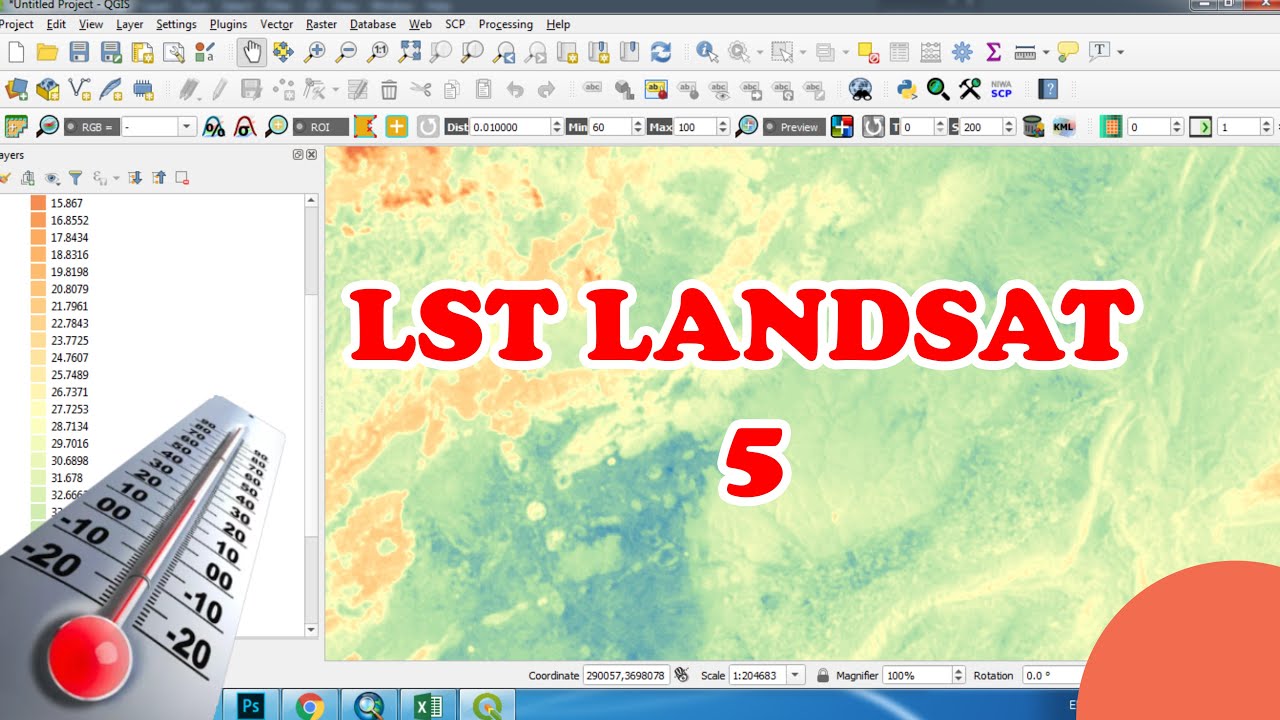This screenshot has width=1280, height=720.
Task: Click the cumulative count stretch percent icon
Action: pos(214,127)
